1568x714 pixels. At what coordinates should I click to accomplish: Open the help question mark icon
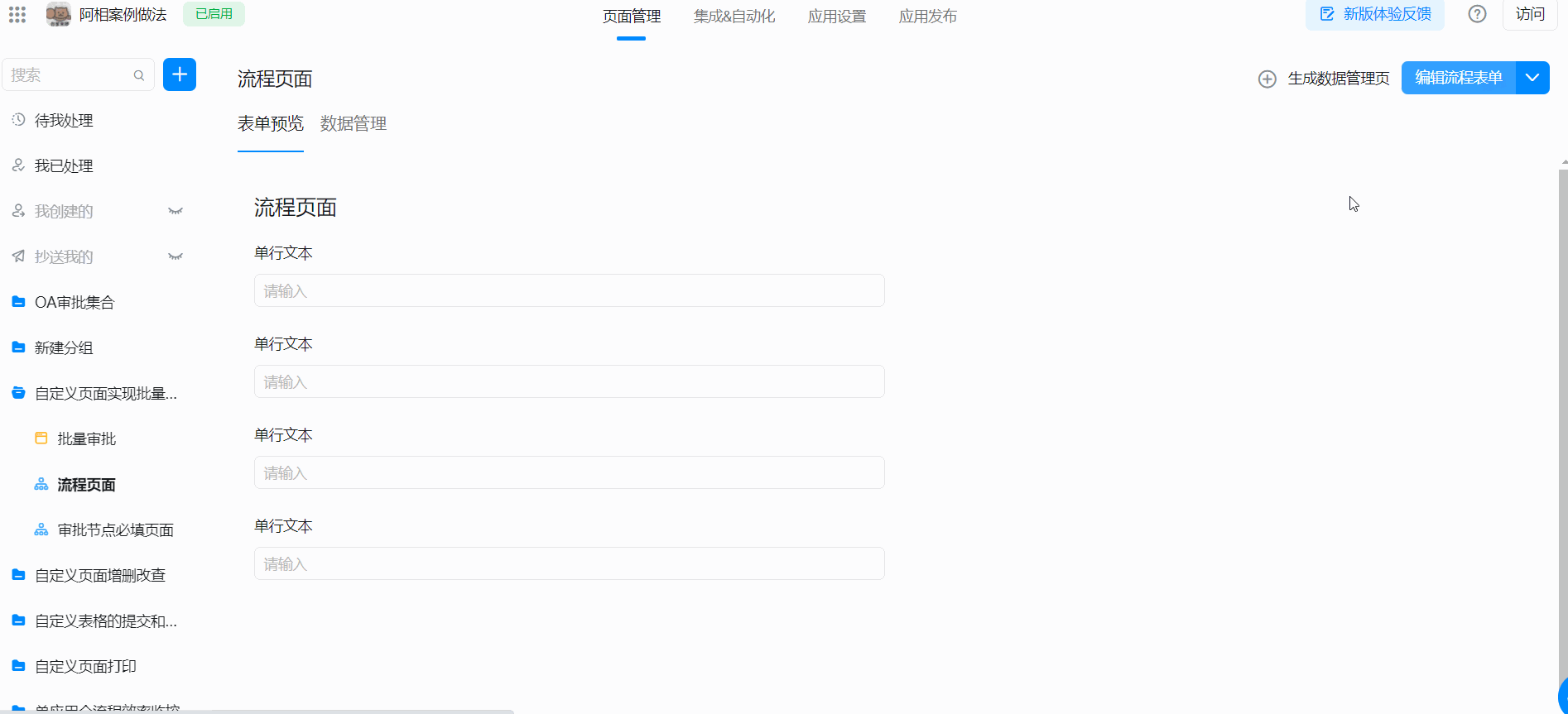pos(1477,14)
